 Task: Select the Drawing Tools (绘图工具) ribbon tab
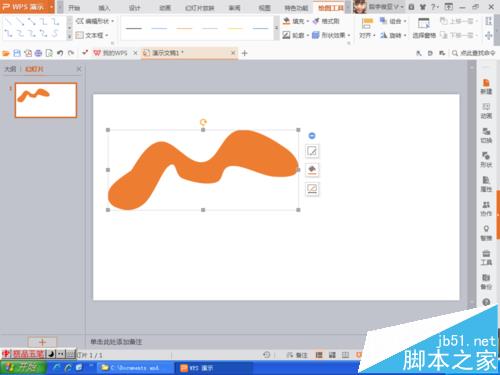coord(330,8)
